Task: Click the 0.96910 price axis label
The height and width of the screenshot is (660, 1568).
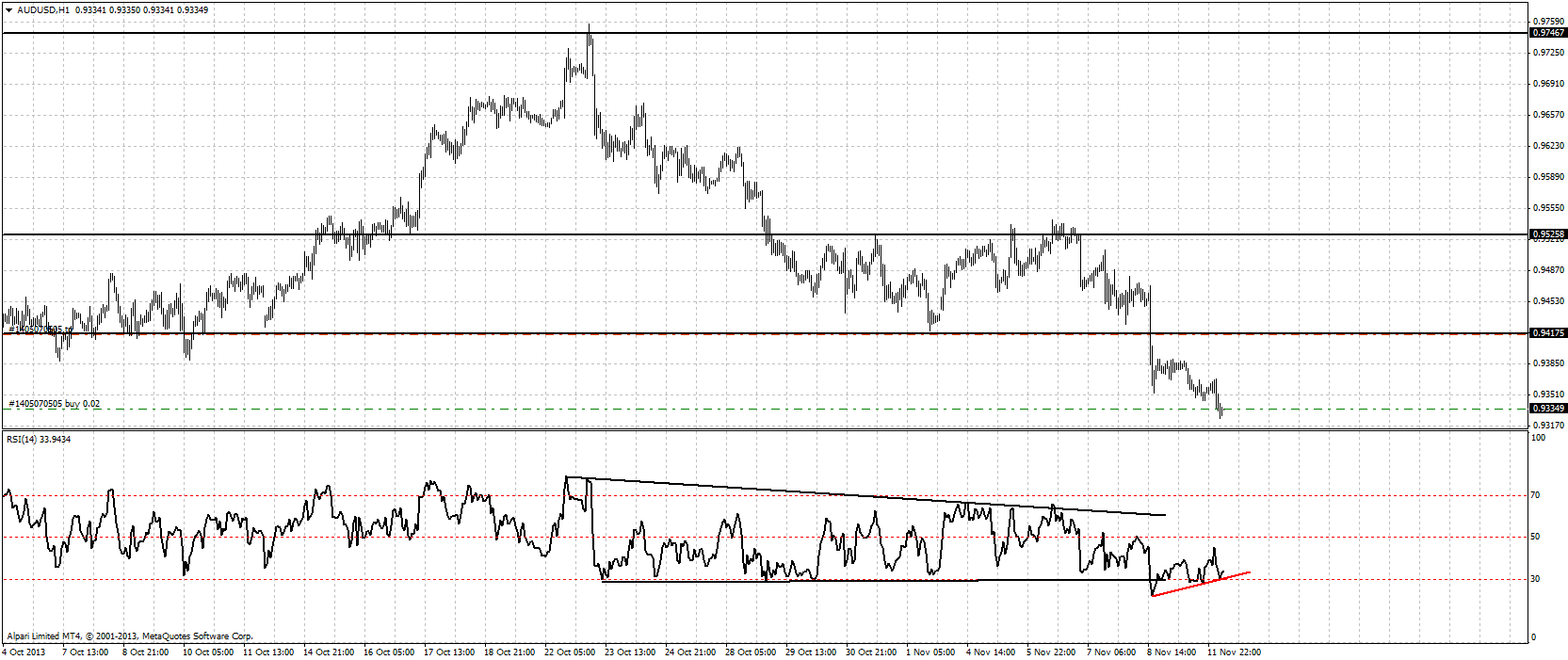Action: tap(1549, 84)
